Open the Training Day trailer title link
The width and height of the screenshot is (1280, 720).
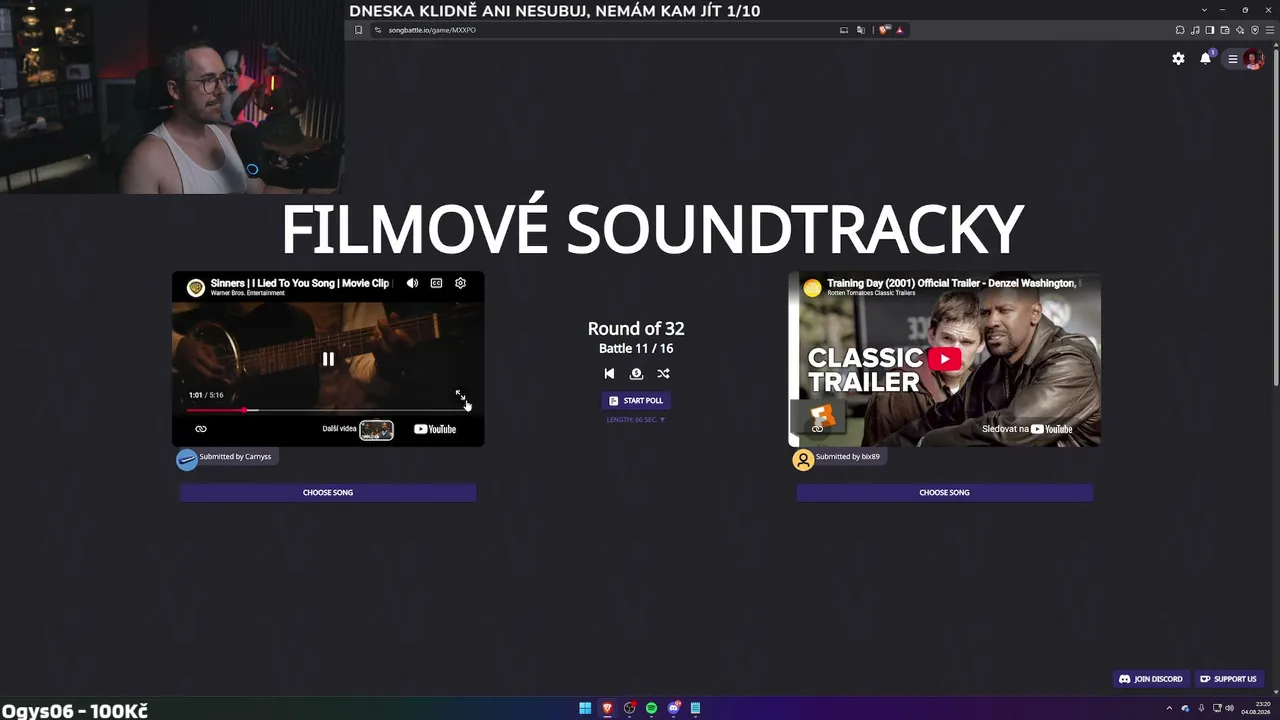point(952,283)
